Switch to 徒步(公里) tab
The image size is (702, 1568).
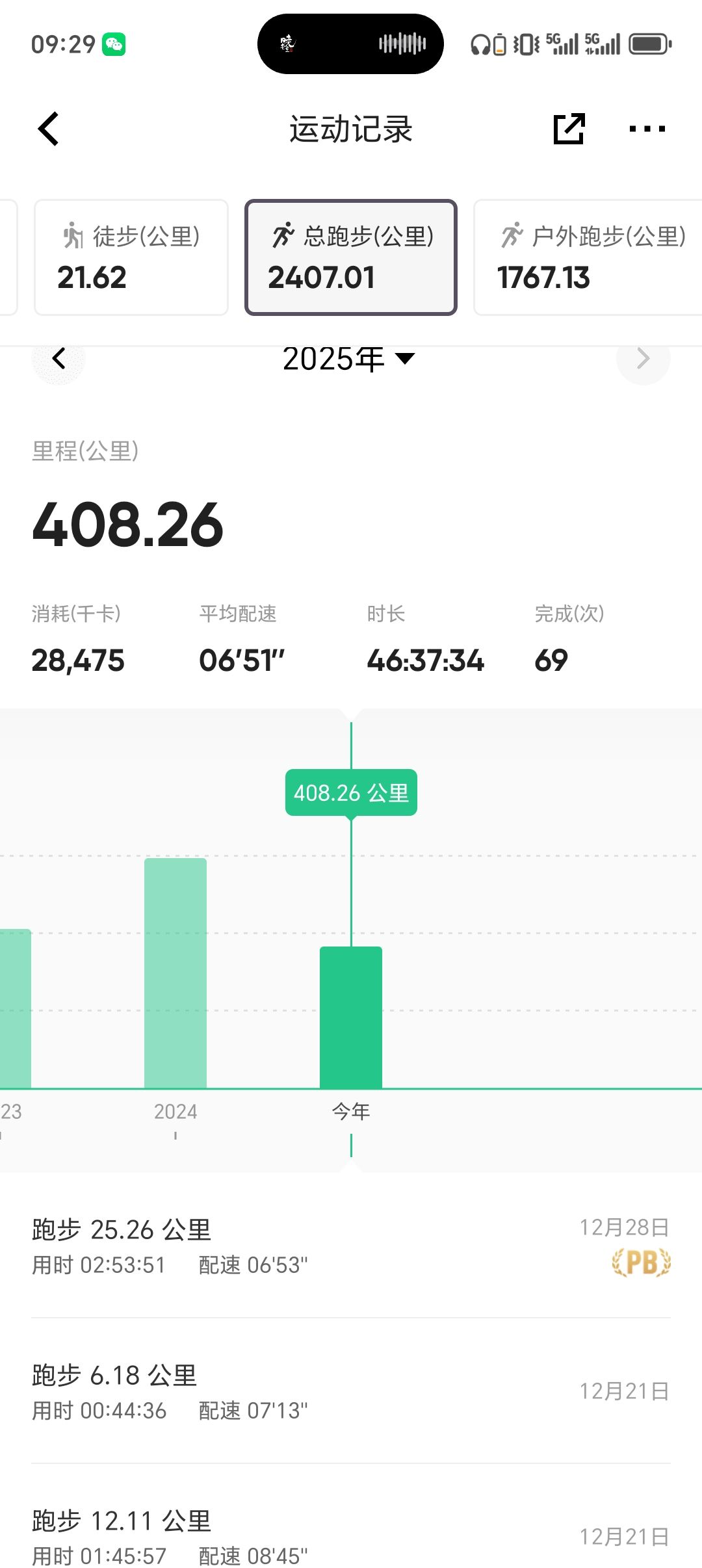click(x=131, y=257)
